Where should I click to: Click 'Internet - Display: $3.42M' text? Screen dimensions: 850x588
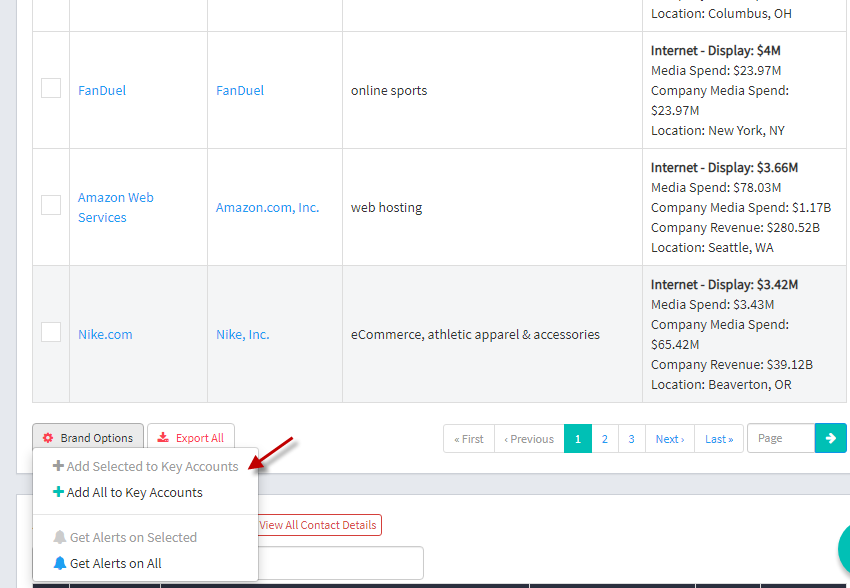tap(724, 285)
